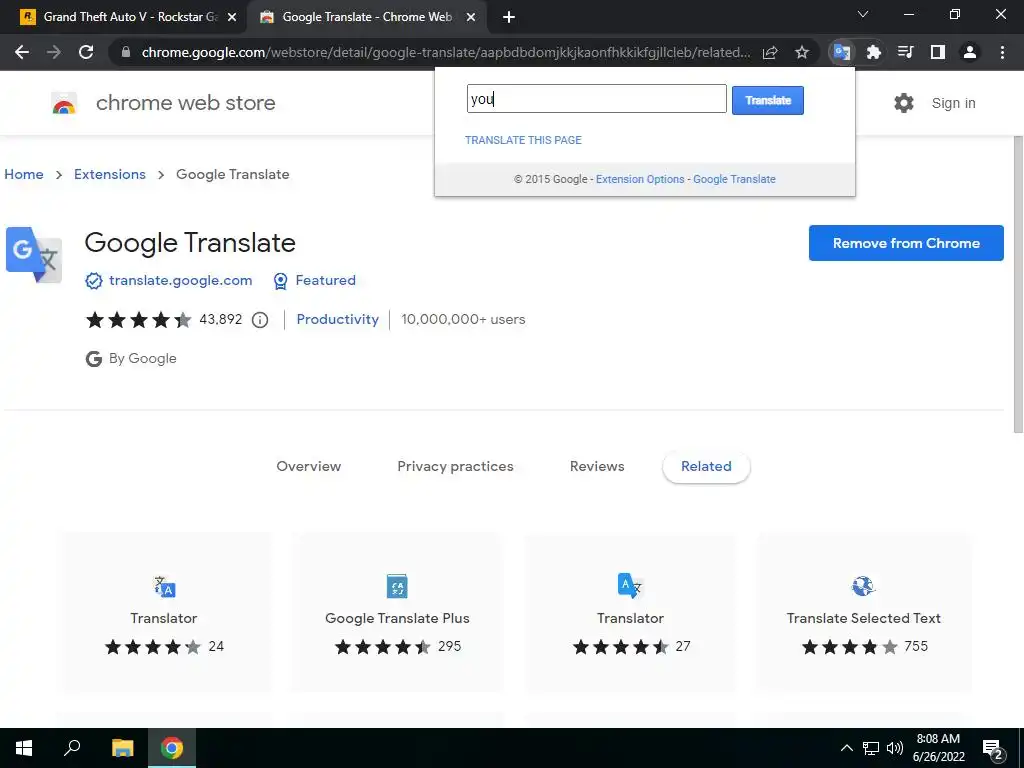Open Chrome Web Store settings gear
Image resolution: width=1024 pixels, height=768 pixels.
[904, 103]
